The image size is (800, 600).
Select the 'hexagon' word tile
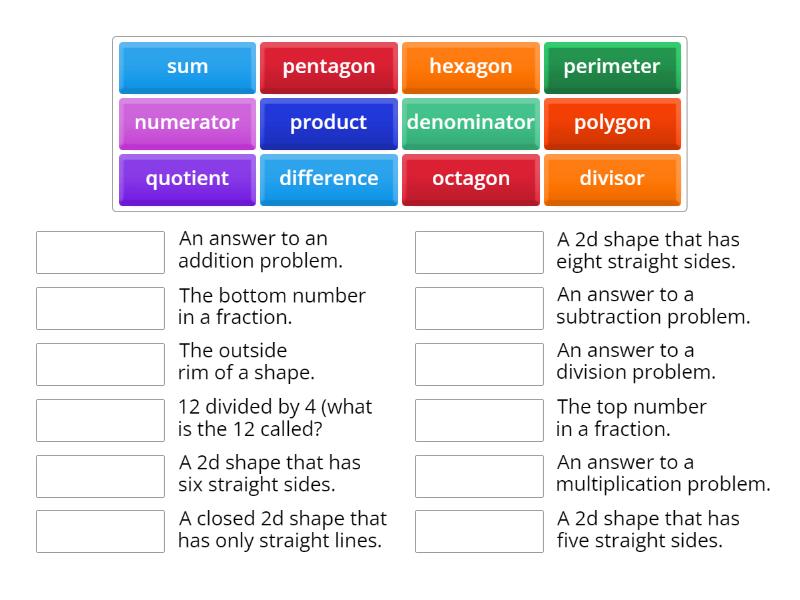[470, 67]
